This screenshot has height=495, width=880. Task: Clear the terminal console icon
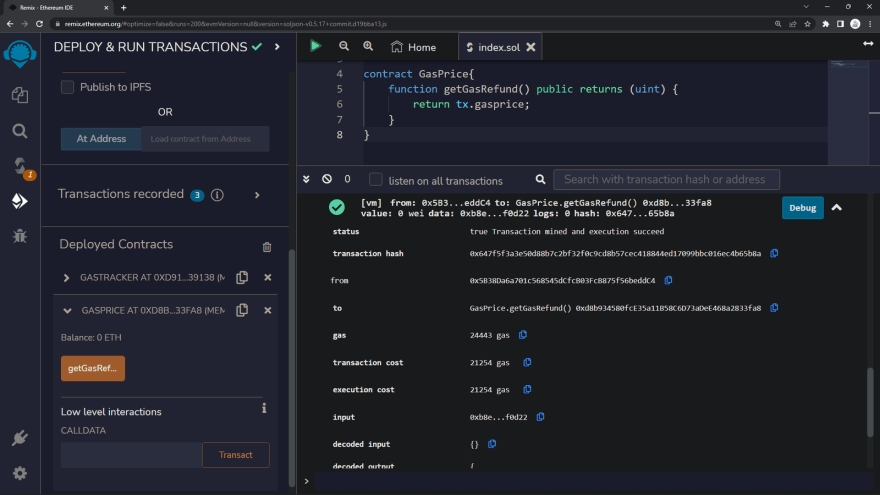pyautogui.click(x=327, y=179)
